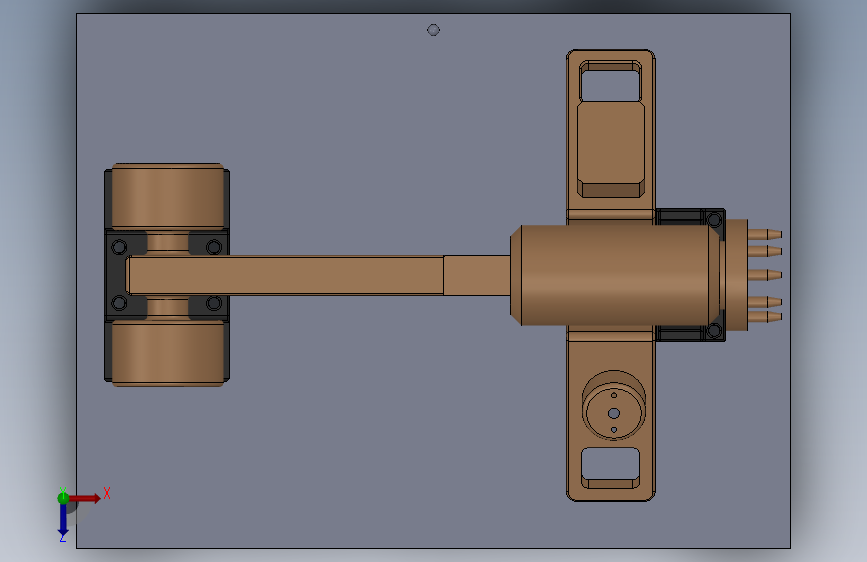
Task: Select the lower bolt on the black right mount
Action: point(714,331)
